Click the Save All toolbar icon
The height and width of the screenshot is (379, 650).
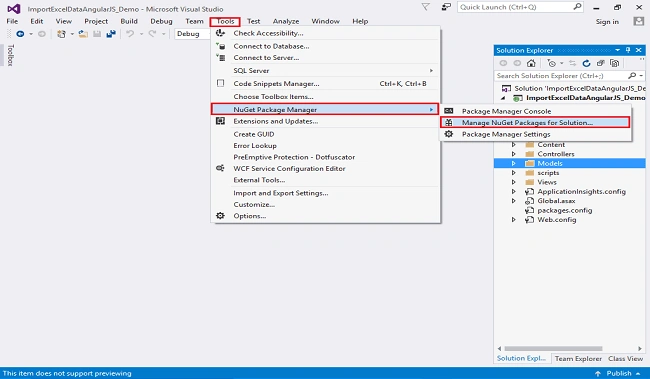point(111,34)
